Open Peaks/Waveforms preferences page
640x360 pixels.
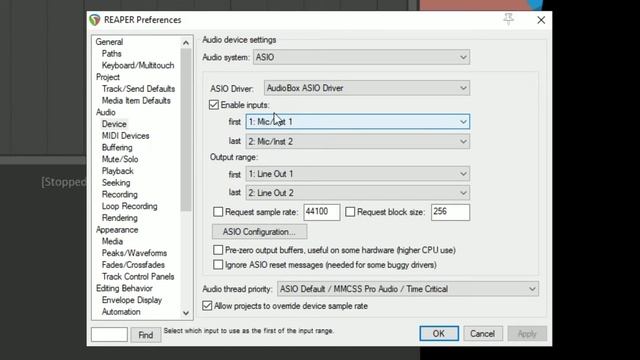[x=134, y=253]
